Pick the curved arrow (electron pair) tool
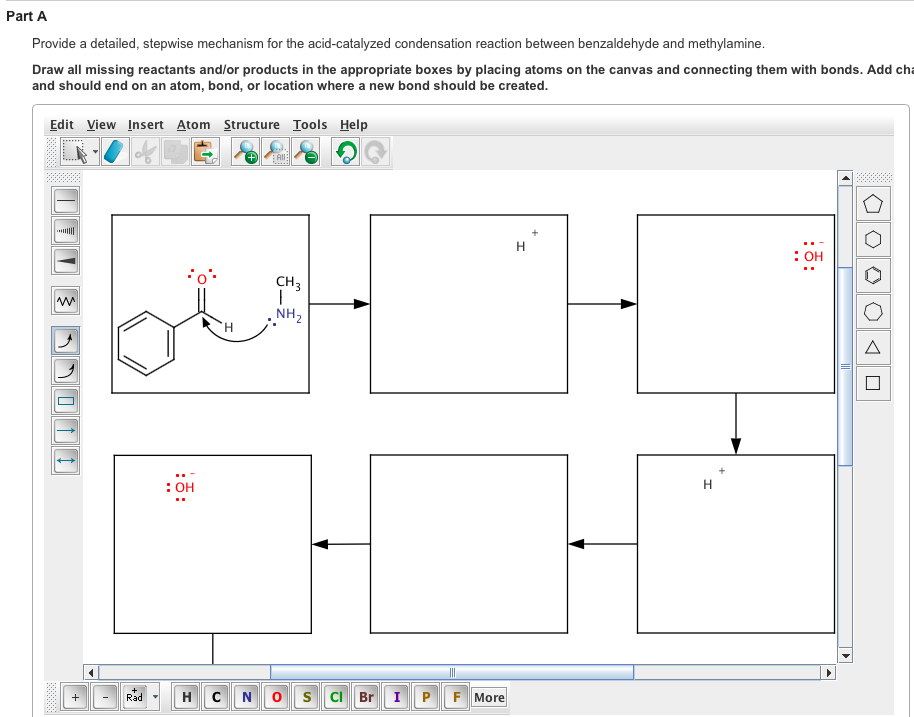The width and height of the screenshot is (914, 717). 65,340
